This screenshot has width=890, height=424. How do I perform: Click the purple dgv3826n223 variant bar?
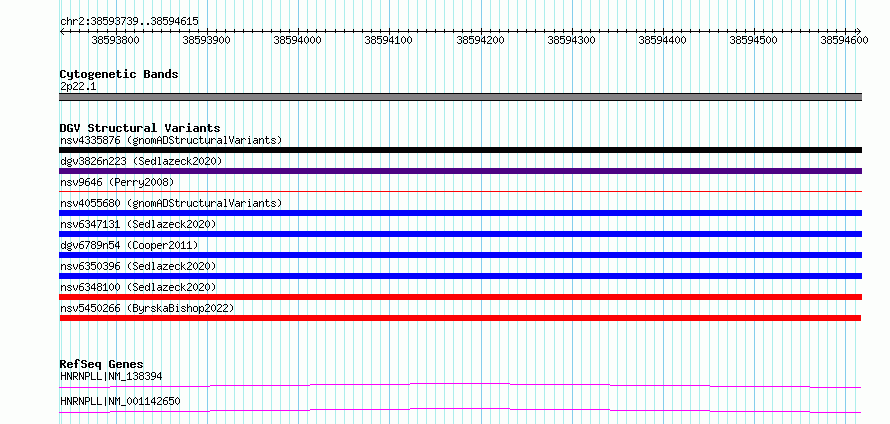tap(460, 171)
